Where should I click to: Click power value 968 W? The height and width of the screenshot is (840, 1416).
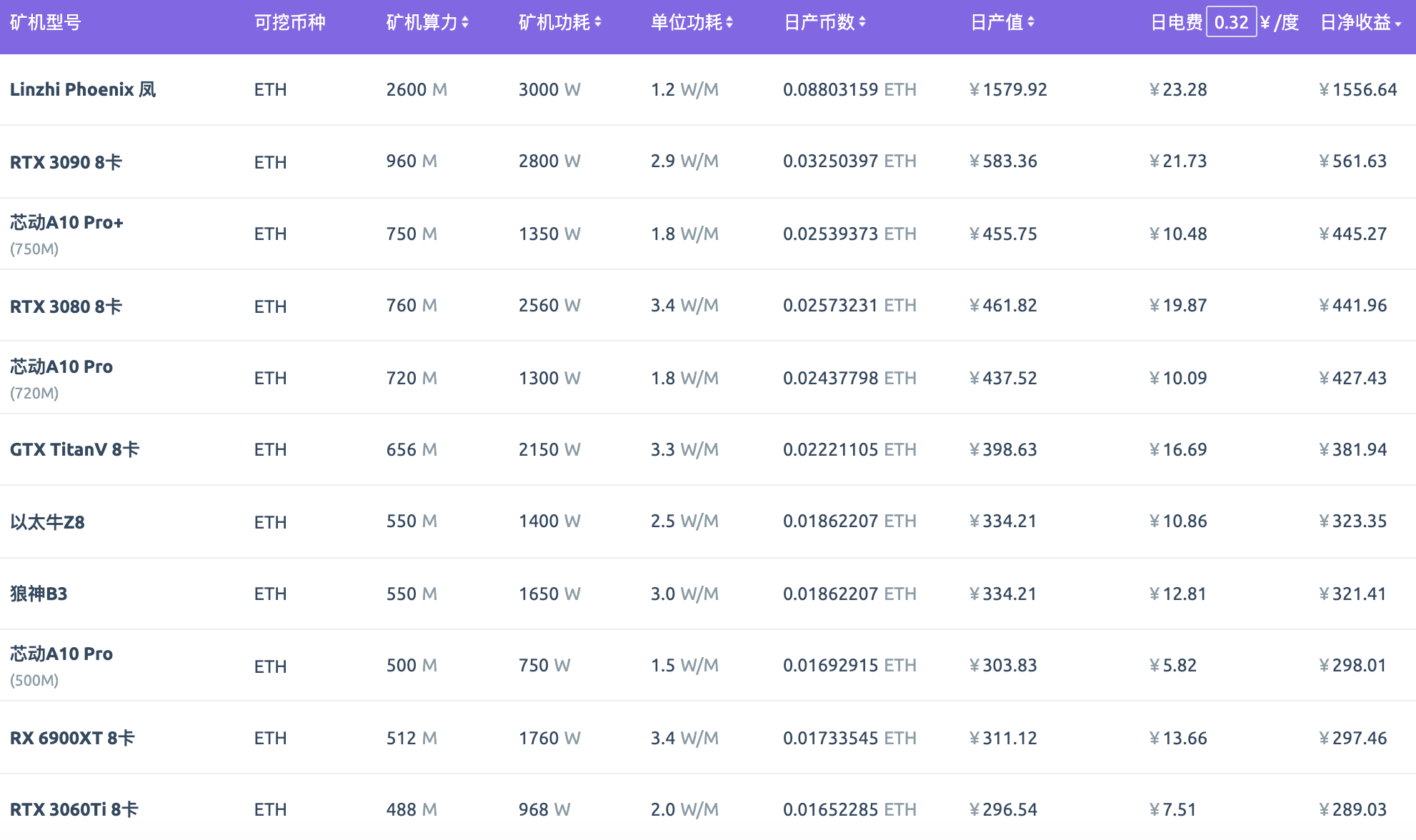(x=544, y=809)
